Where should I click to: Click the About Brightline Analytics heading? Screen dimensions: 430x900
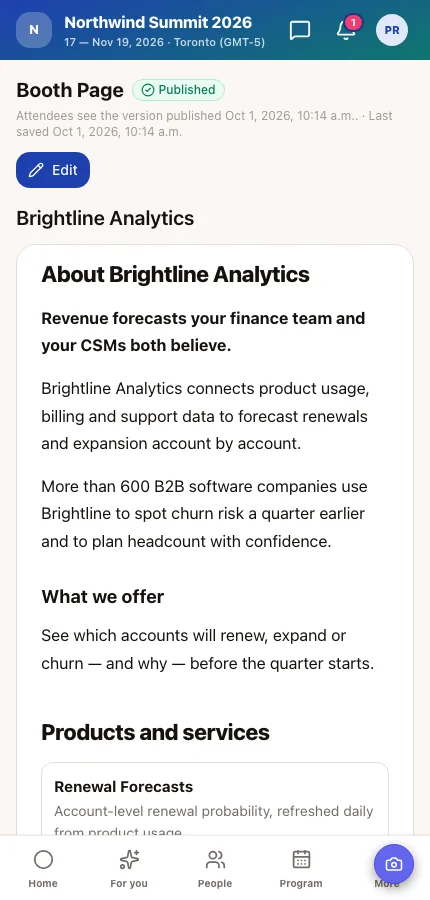(x=175, y=274)
